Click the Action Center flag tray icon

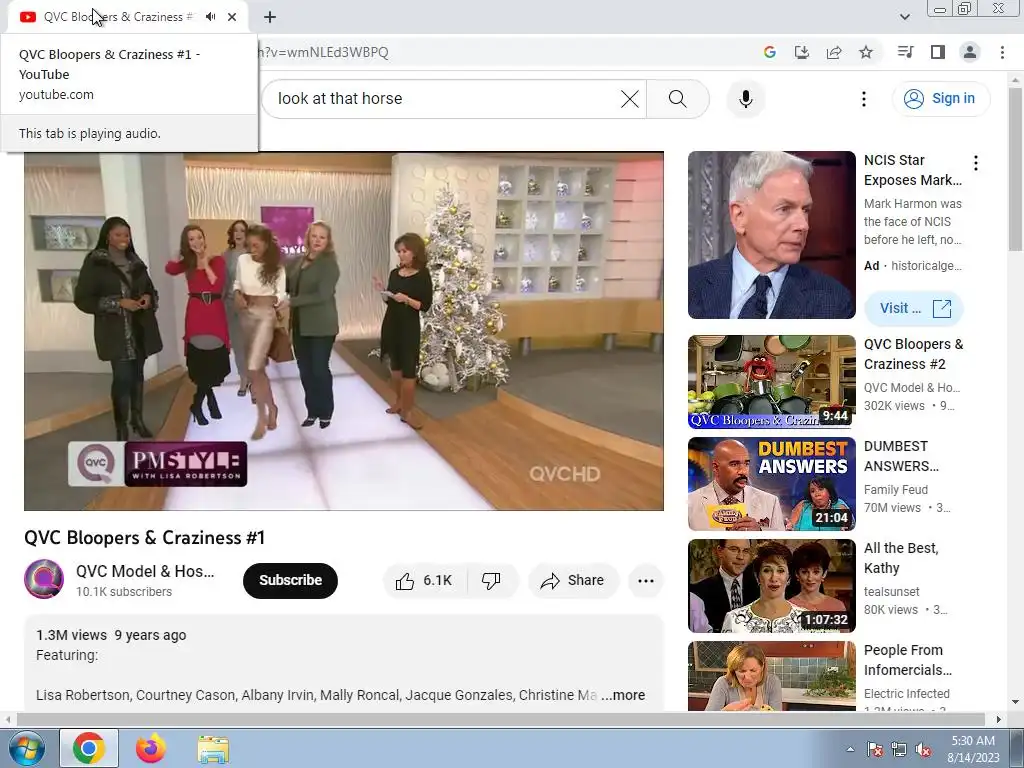[875, 749]
